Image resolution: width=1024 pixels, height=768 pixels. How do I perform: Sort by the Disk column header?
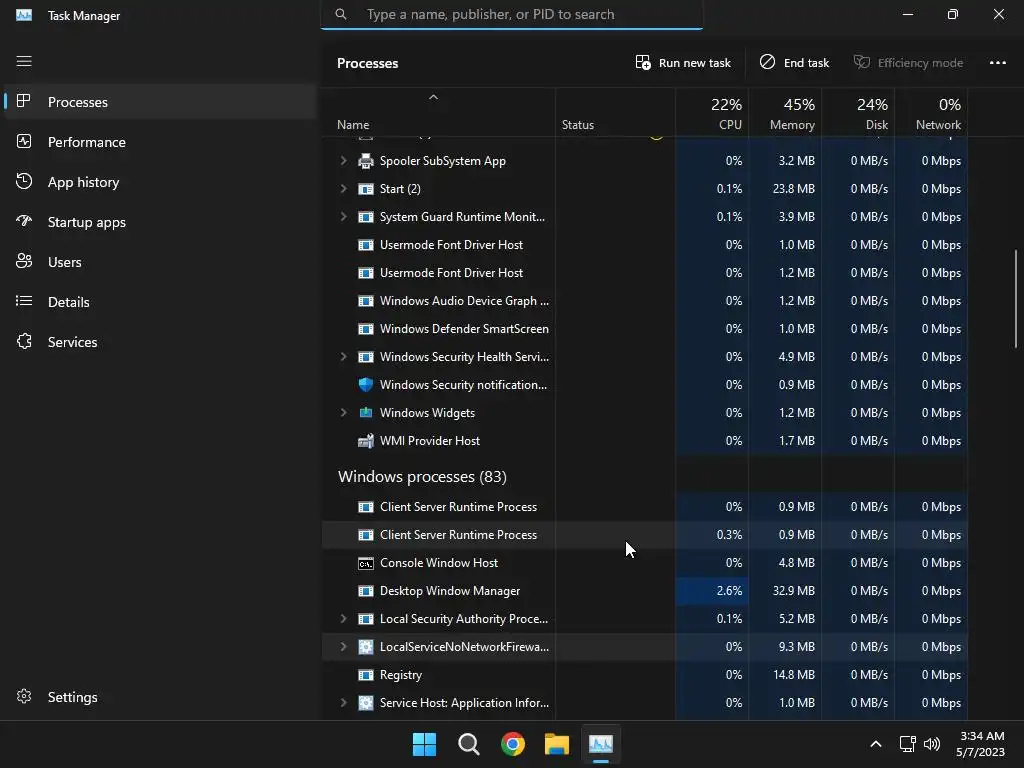point(858,112)
